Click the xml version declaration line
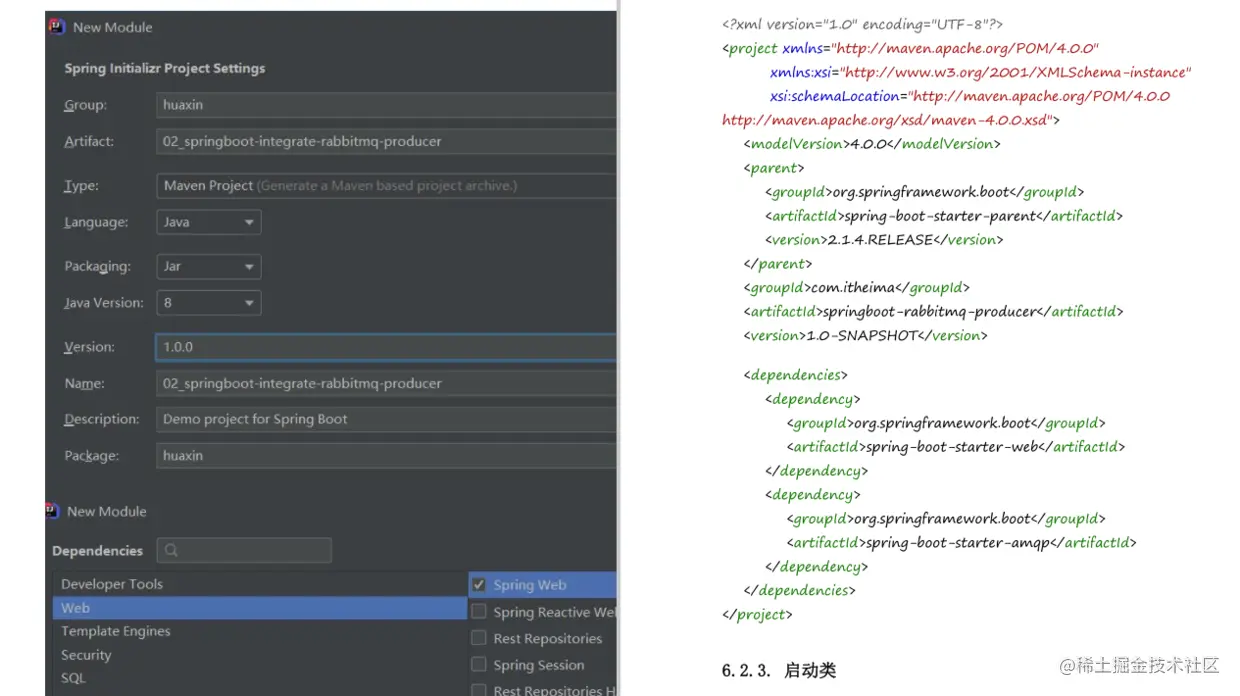 point(862,24)
